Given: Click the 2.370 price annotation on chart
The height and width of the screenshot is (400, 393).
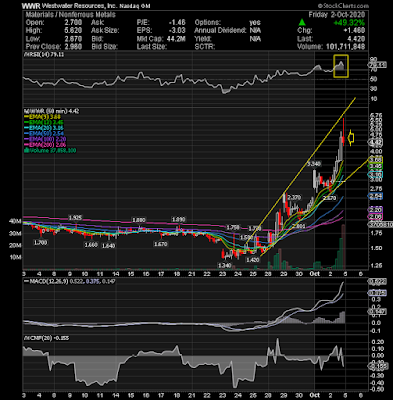Looking at the screenshot, I should (294, 197).
